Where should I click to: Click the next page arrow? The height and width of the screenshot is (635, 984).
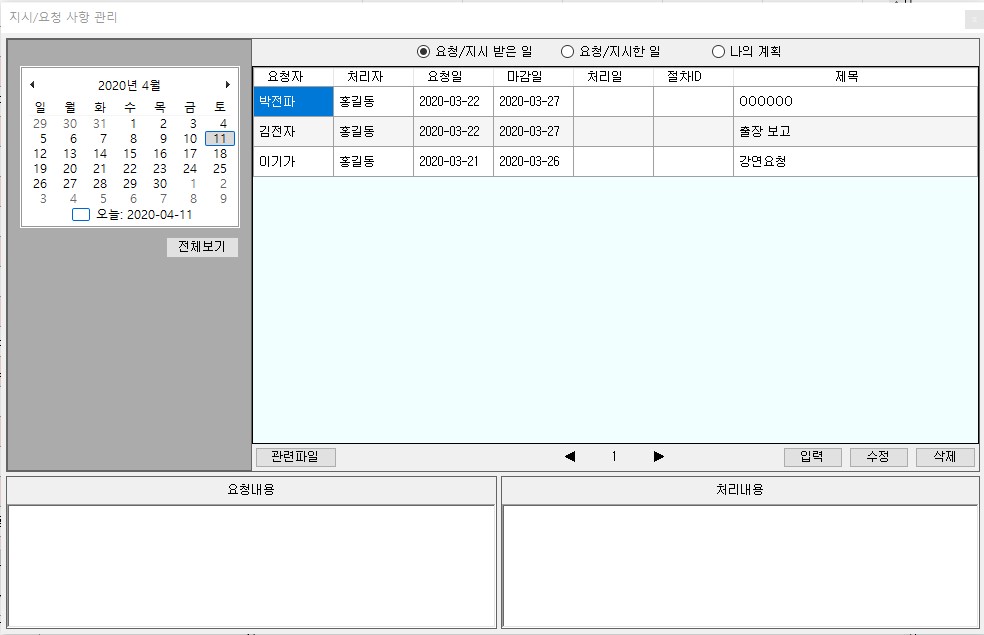(658, 457)
